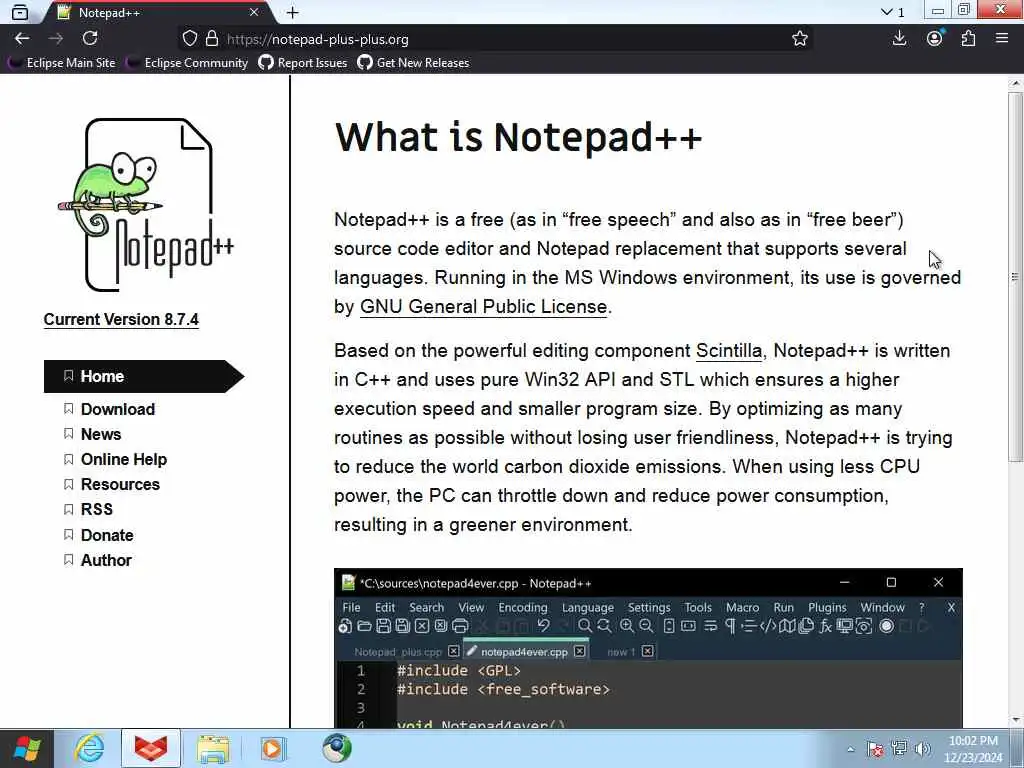The width and height of the screenshot is (1024, 768).
Task: Open the Current Version 8.7.4 link
Action: 121,319
